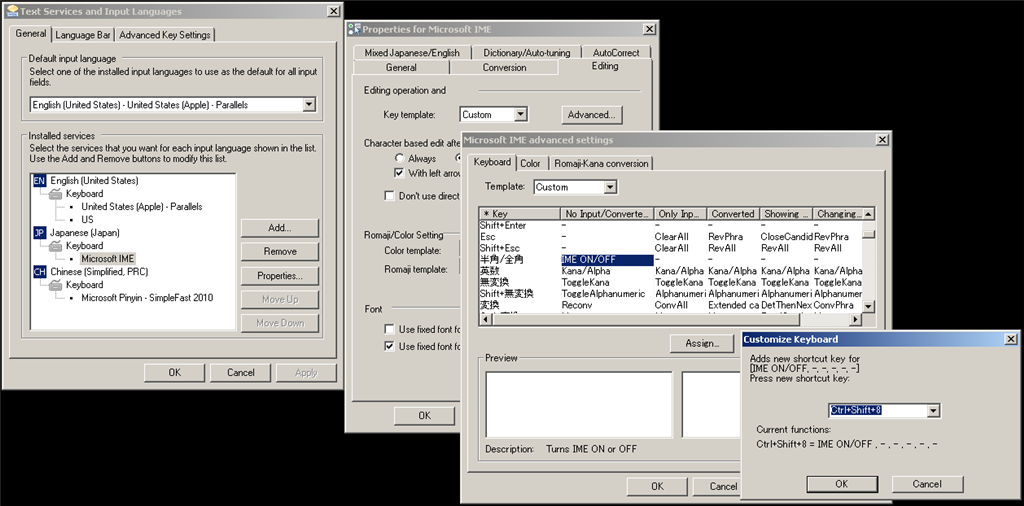This screenshot has width=1024, height=506.
Task: Open Properties... for the selected service
Action: pos(280,276)
